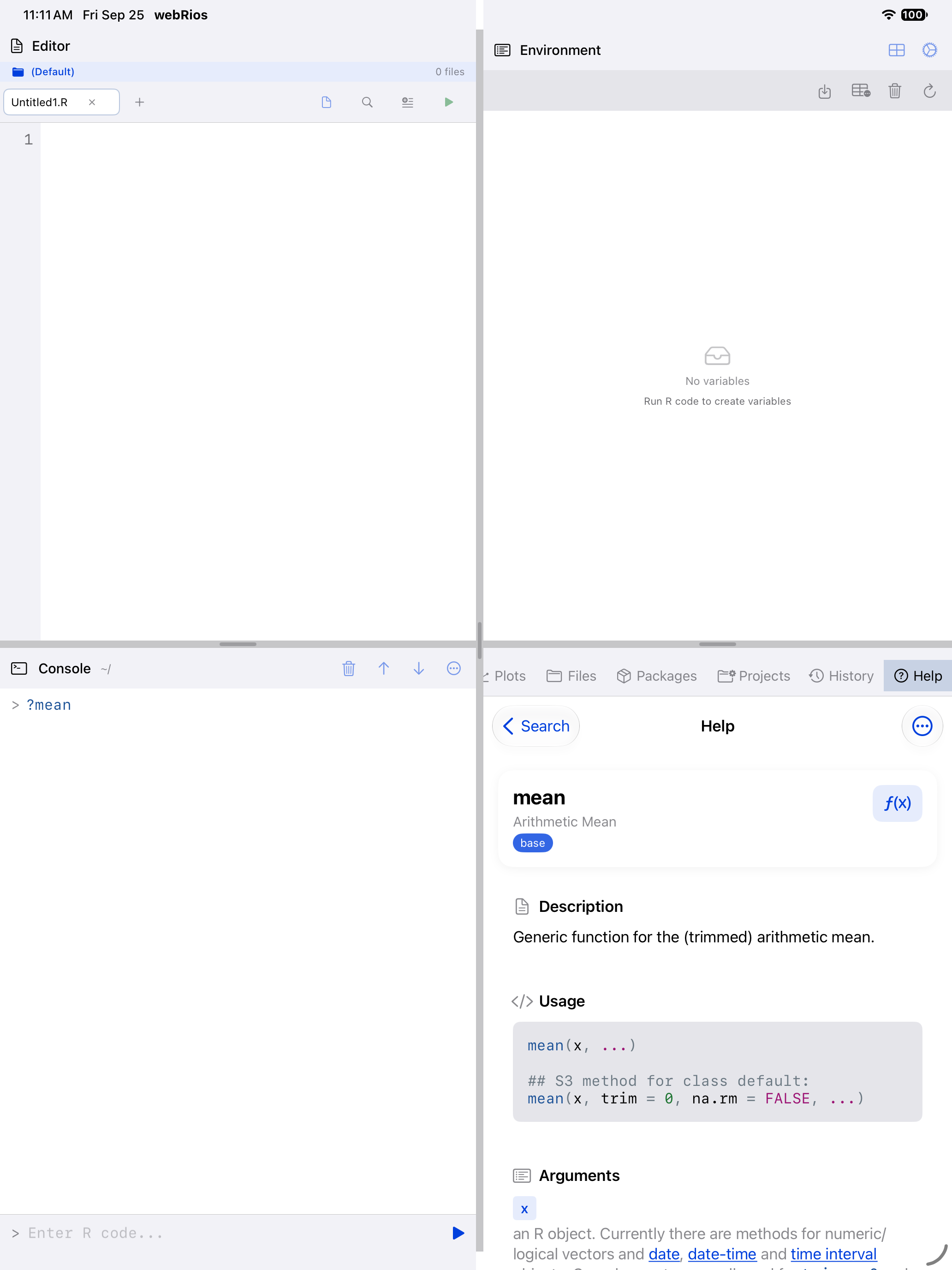Click the editor-console divider handle
The image size is (952, 1270).
pyautogui.click(x=238, y=644)
